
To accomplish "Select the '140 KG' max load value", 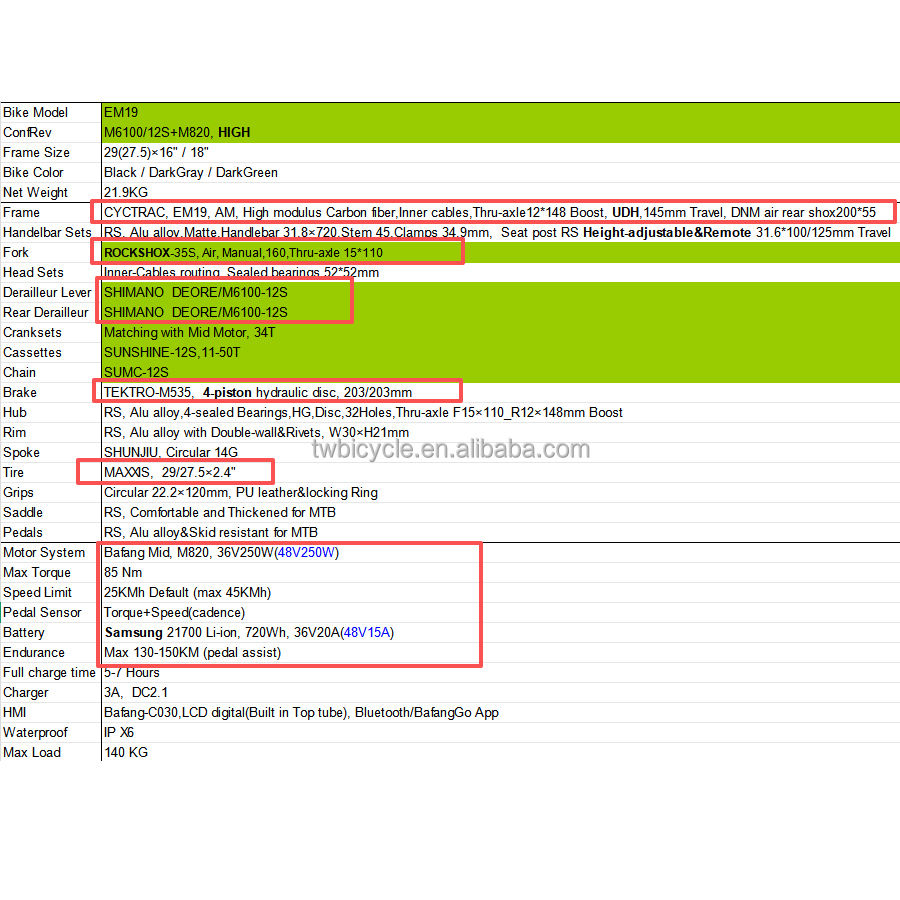I will point(126,752).
